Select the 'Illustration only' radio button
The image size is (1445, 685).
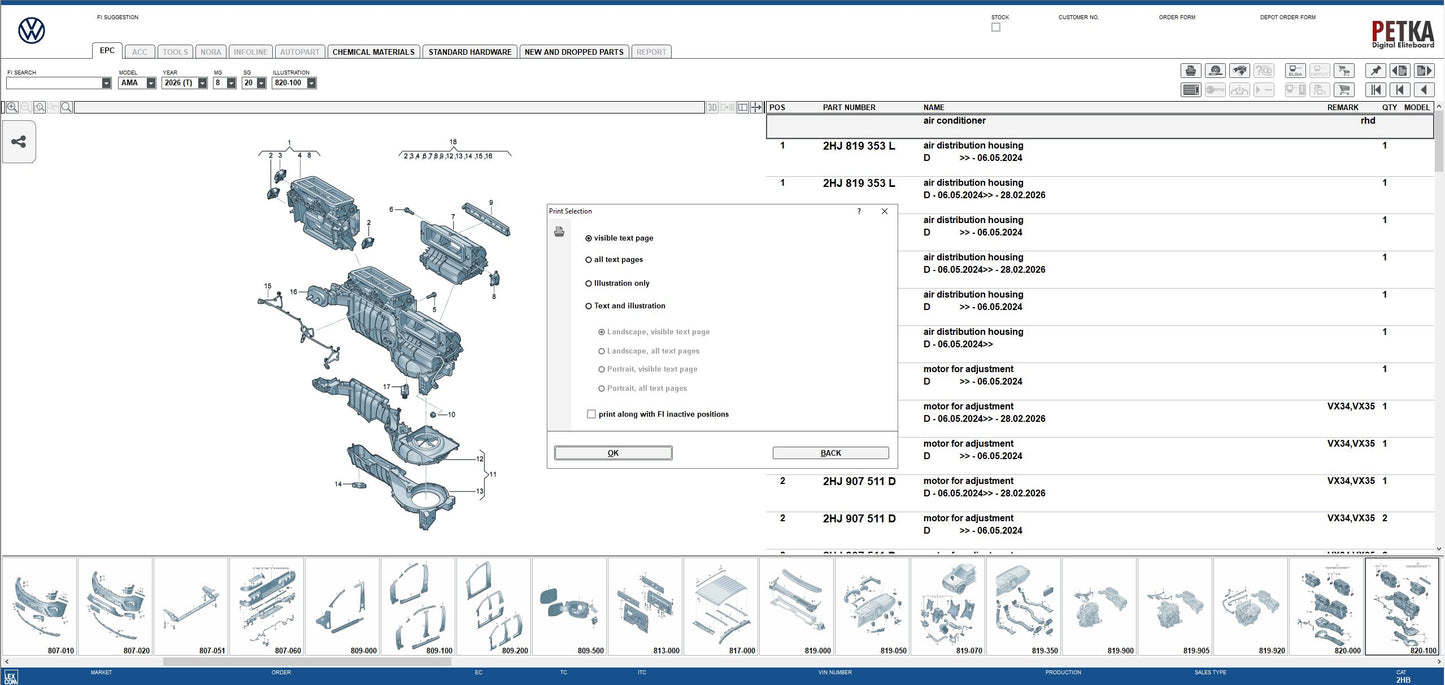click(x=590, y=282)
